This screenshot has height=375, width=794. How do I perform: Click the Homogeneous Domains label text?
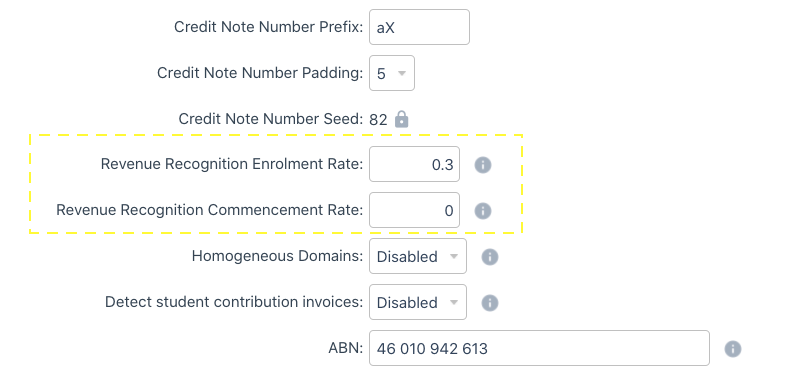coord(277,256)
